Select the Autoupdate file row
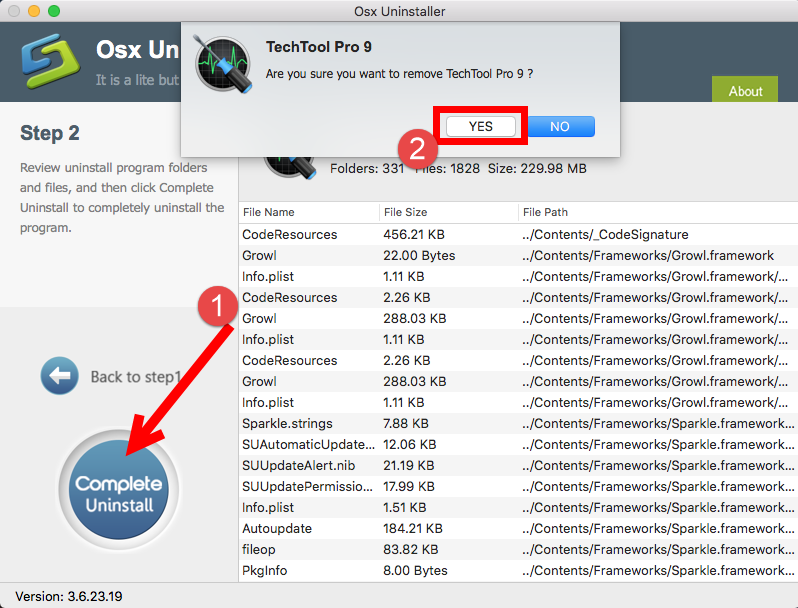 518,529
